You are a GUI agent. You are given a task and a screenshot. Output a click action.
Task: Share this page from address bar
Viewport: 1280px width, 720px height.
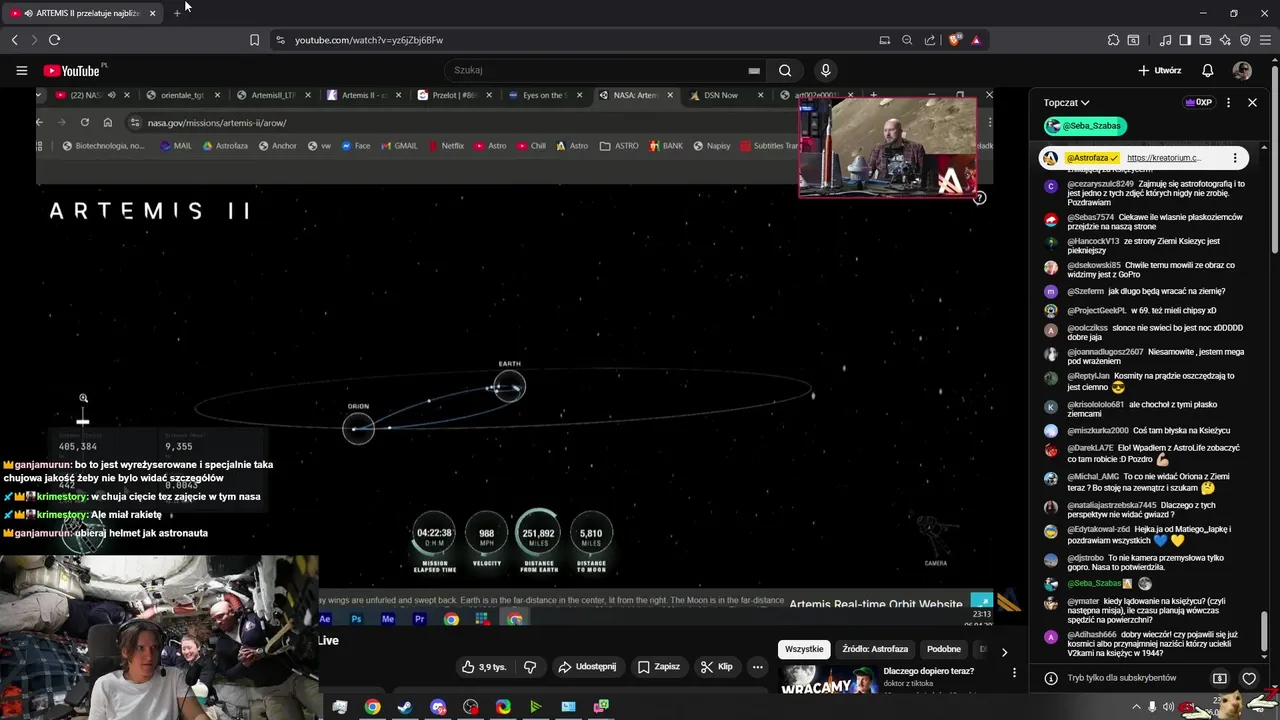click(930, 40)
